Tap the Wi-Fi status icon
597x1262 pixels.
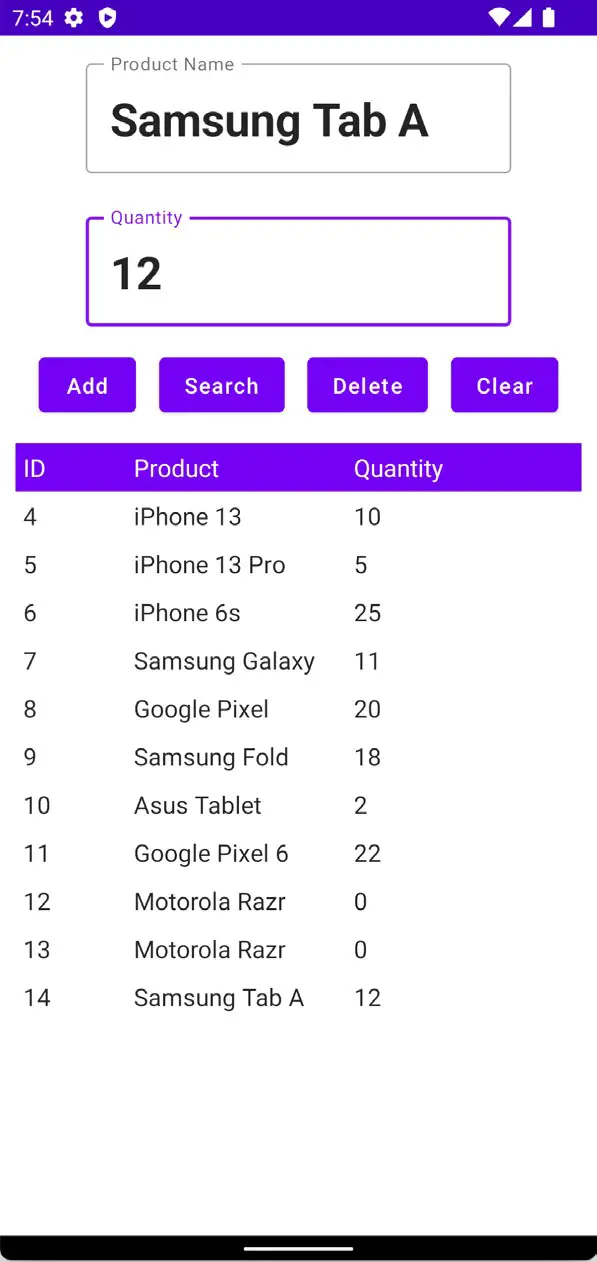coord(499,17)
